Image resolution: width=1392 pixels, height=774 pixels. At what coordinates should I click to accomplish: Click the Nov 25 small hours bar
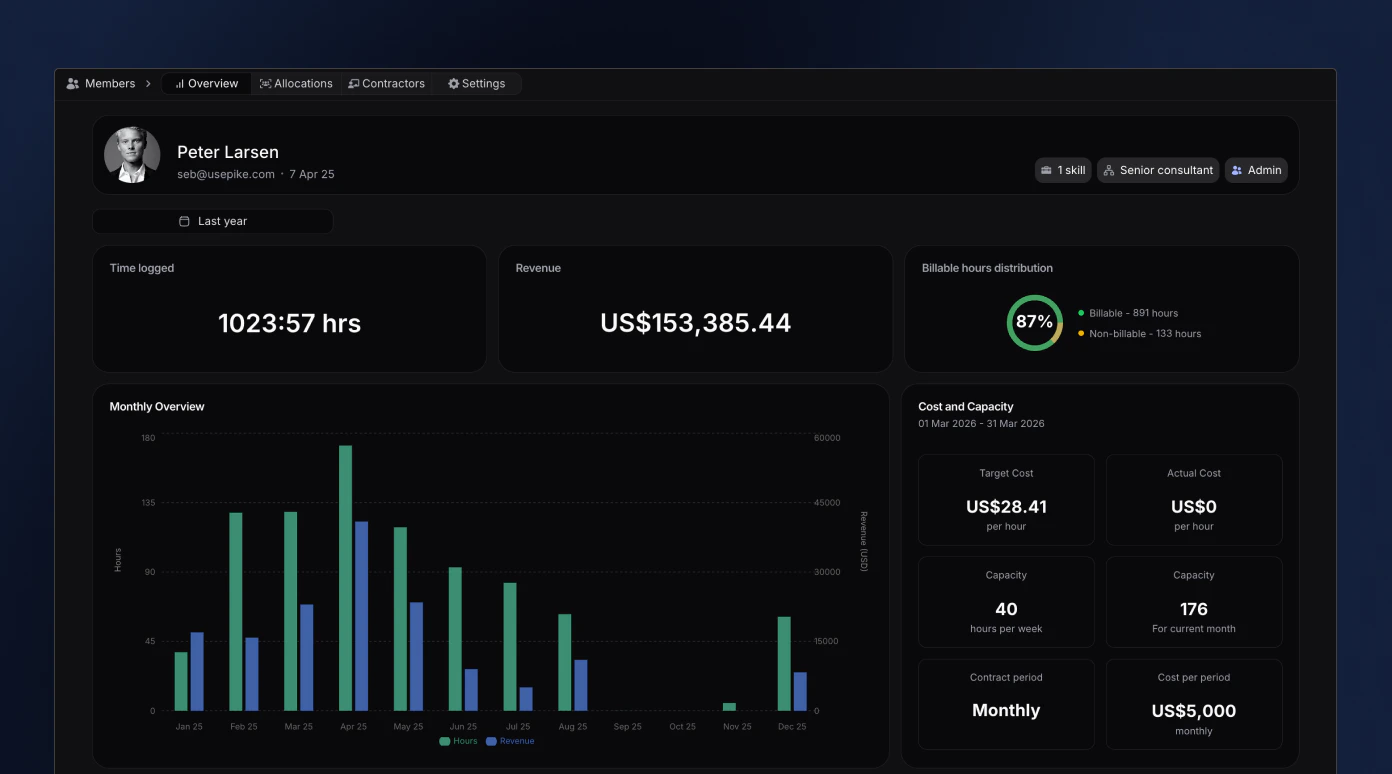pyautogui.click(x=730, y=707)
